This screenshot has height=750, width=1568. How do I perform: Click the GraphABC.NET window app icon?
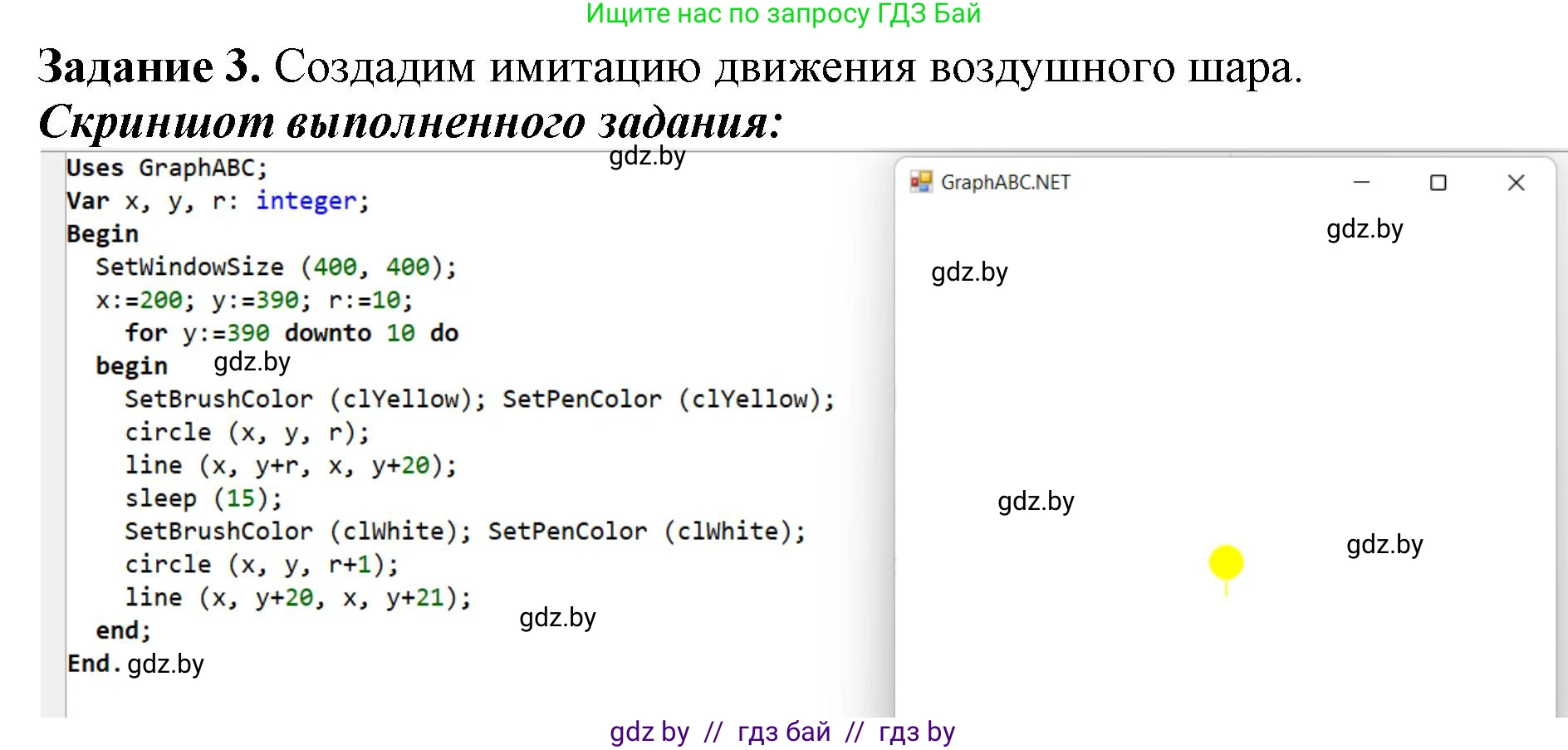(920, 182)
